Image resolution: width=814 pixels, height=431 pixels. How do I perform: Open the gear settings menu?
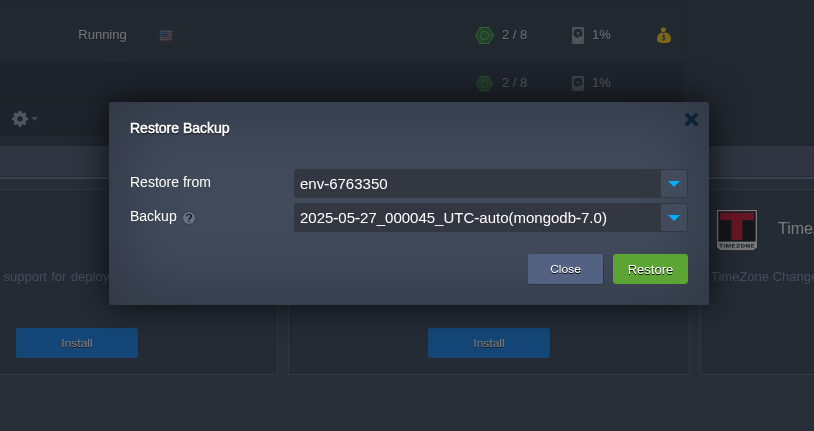(x=21, y=119)
